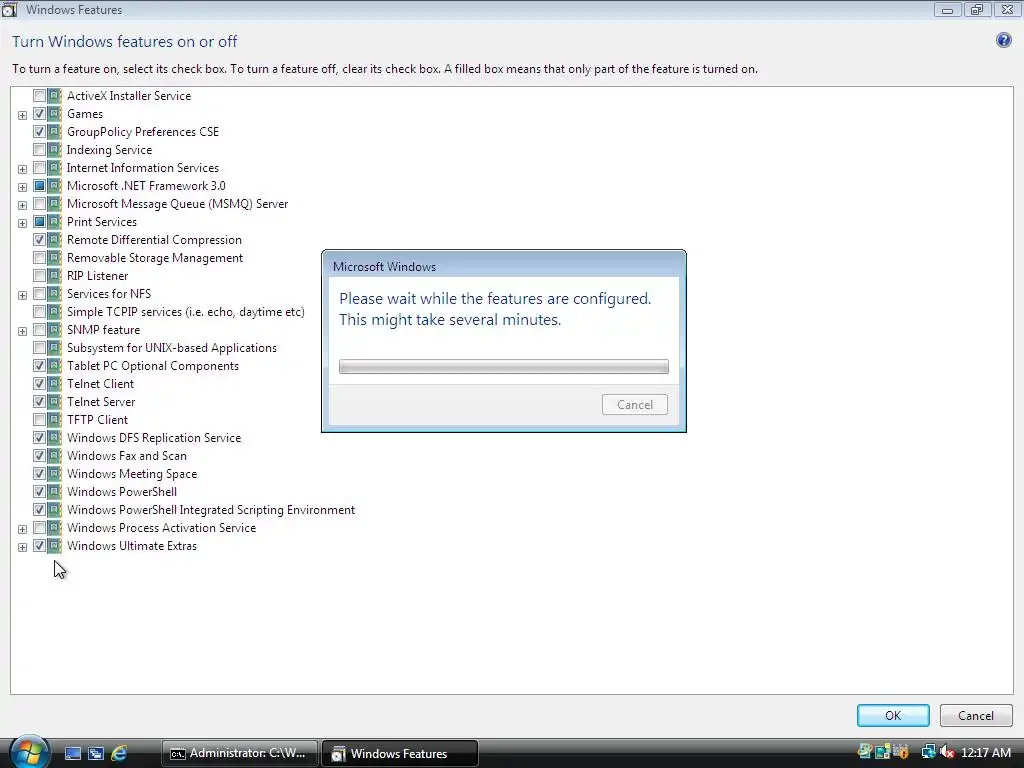Click the feature icon beside Windows Meeting Space
The image size is (1024, 768).
[x=55, y=473]
